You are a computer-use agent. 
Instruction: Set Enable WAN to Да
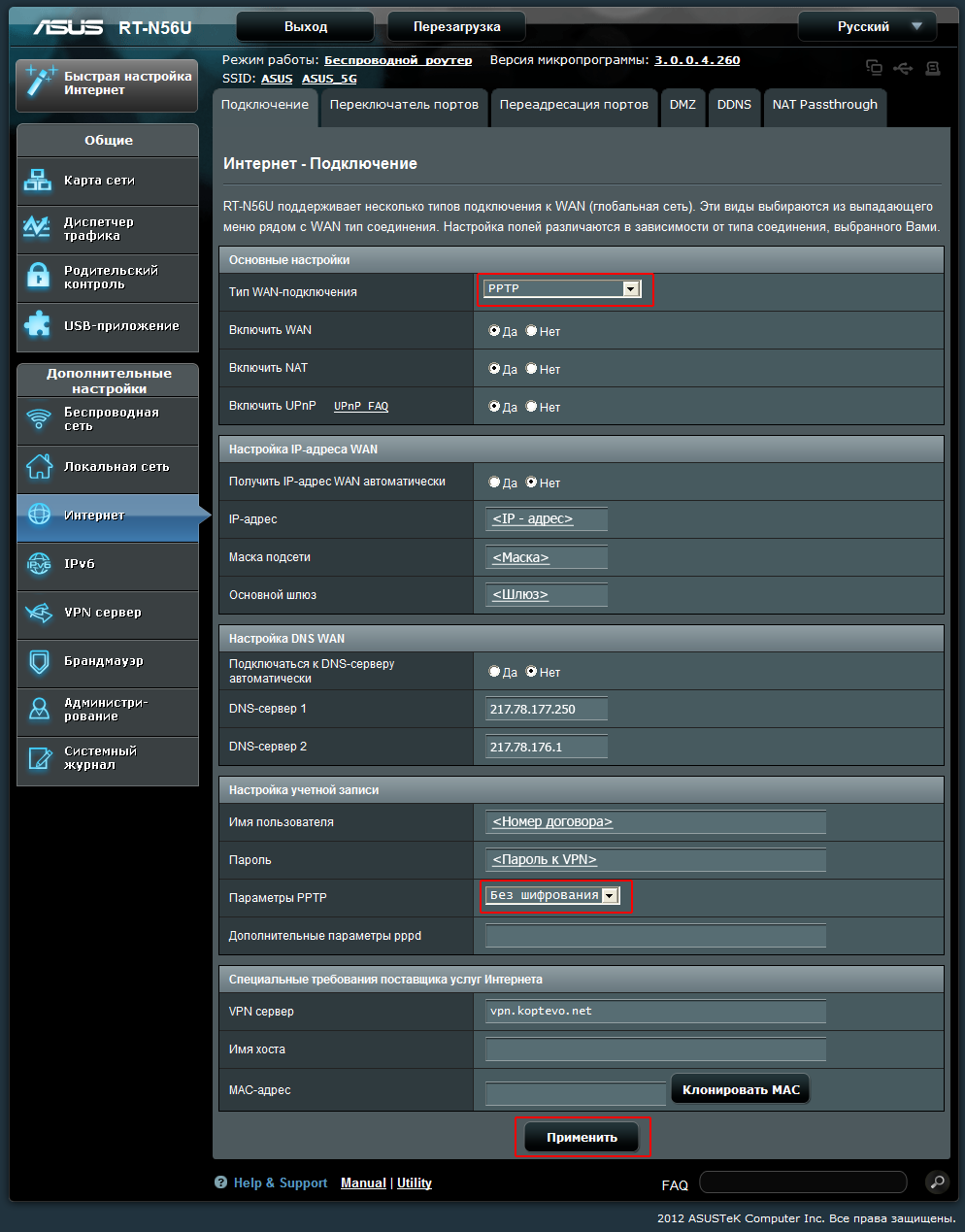coord(494,330)
